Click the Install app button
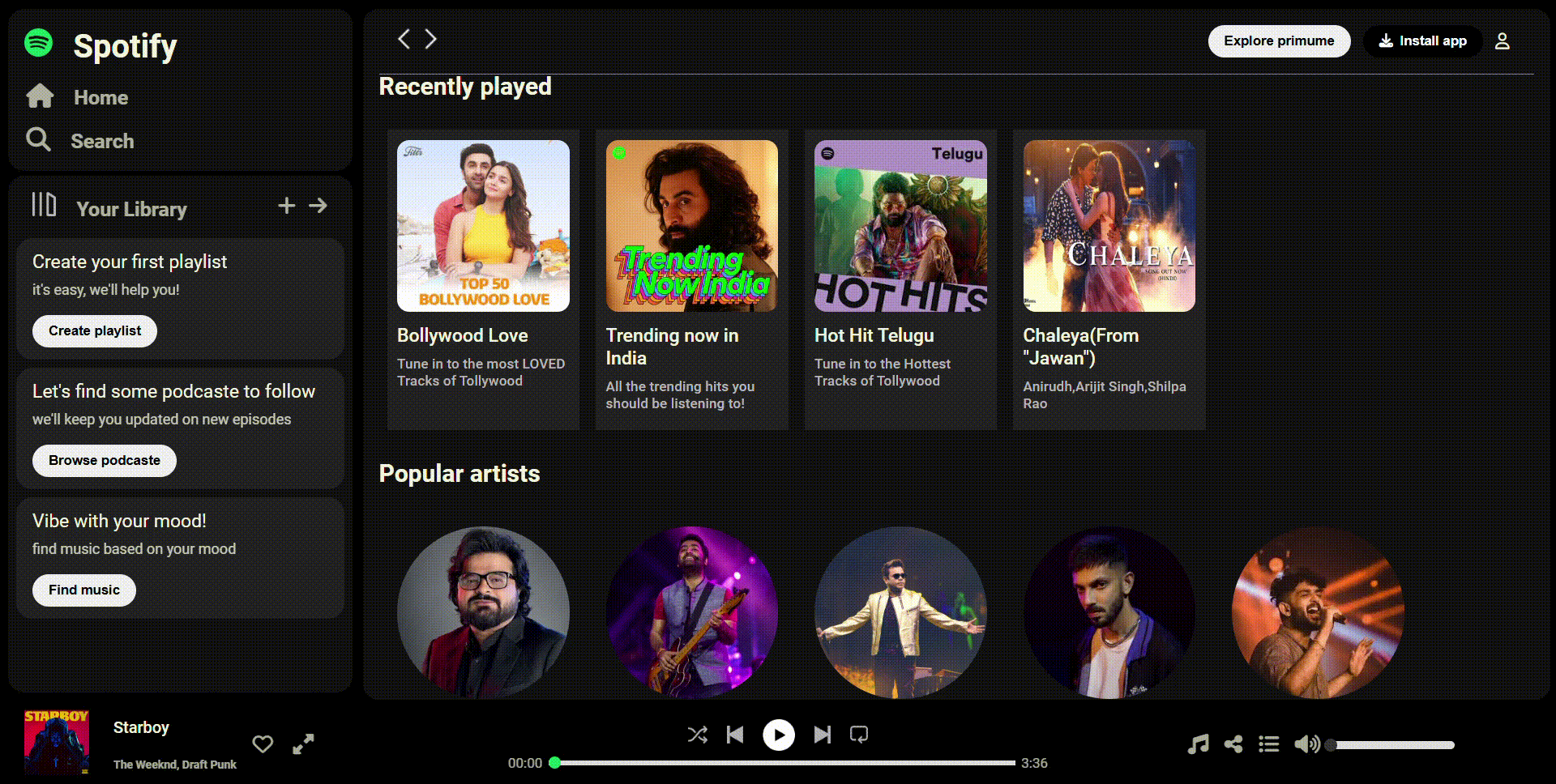 point(1423,41)
